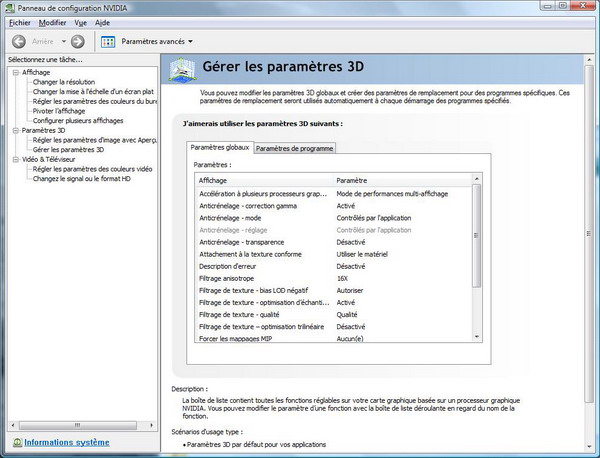Open the Informations système link
600x458 pixels.
[x=67, y=442]
